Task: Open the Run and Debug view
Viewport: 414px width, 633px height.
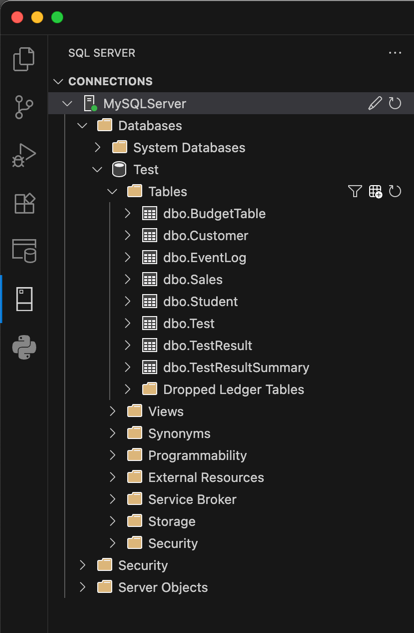Action: coord(24,155)
